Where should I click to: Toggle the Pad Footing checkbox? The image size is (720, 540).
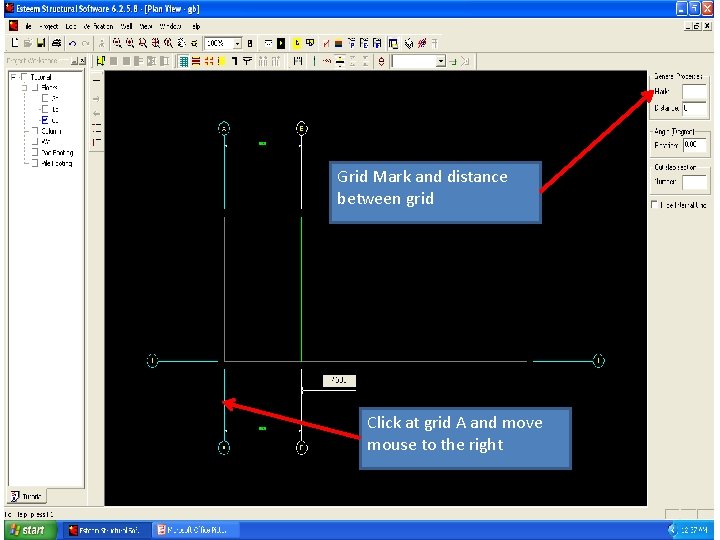(35, 152)
